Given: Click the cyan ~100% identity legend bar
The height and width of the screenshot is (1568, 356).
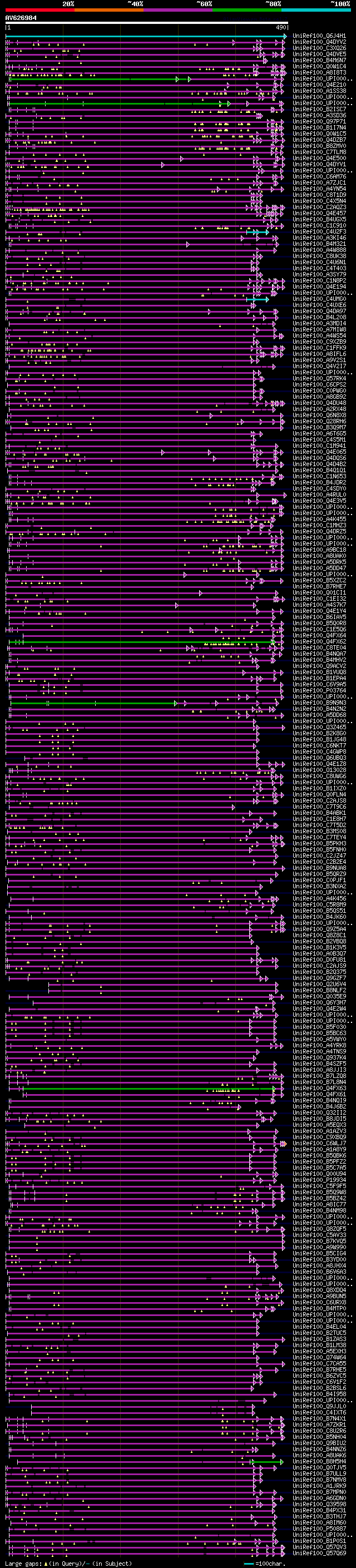Looking at the screenshot, I should [316, 10].
